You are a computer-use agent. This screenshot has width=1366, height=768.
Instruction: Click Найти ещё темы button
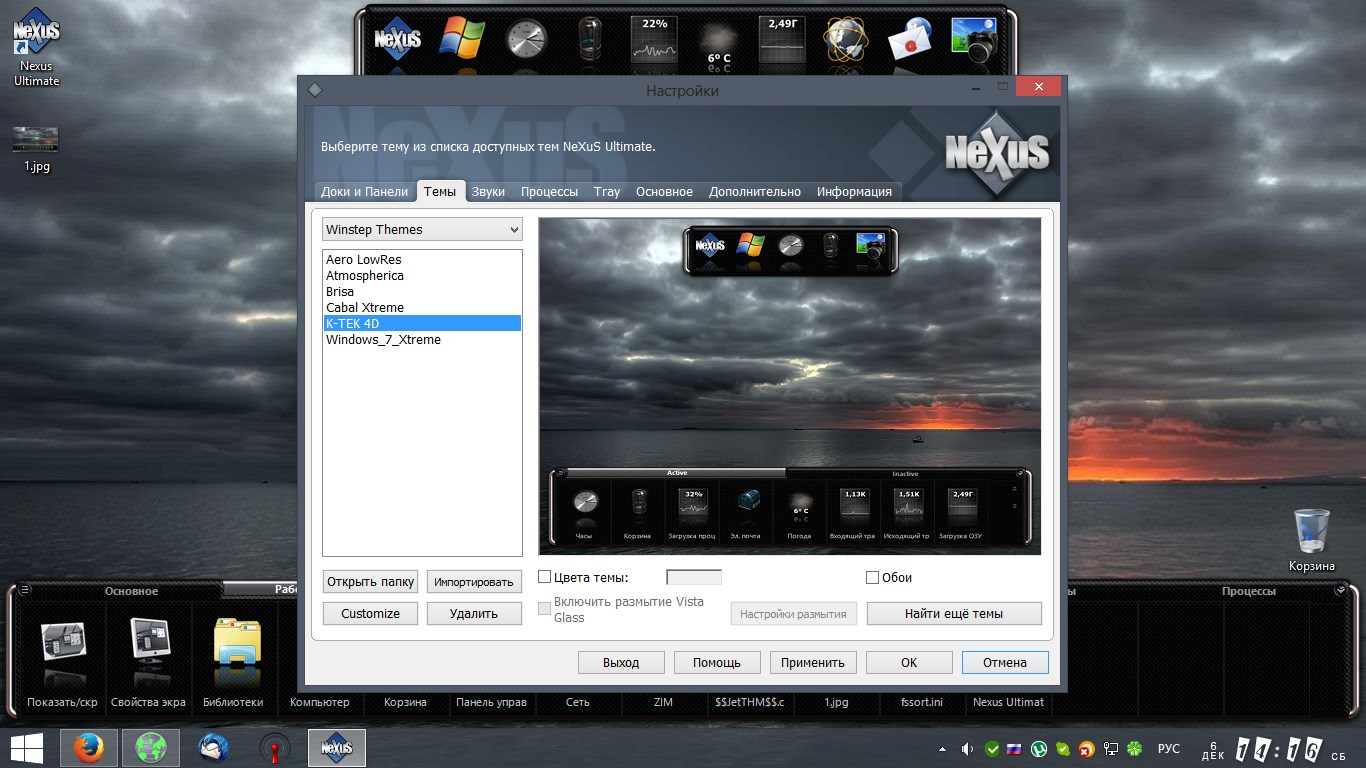pos(954,613)
